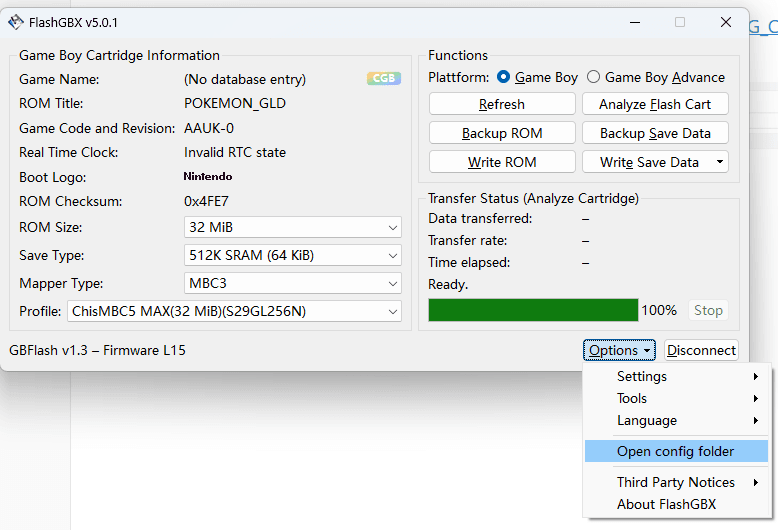
Task: Click the Analyze Flash Cart button
Action: click(x=655, y=104)
